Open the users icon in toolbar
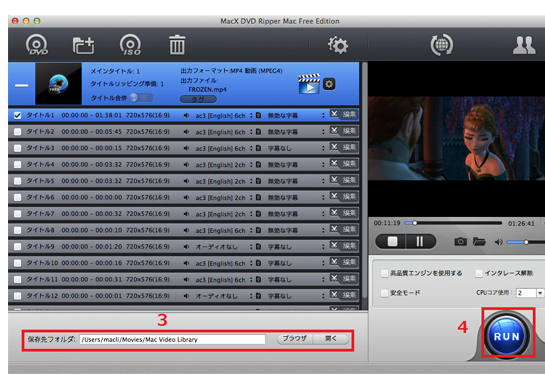Screen dimensions: 545x388 tap(524, 45)
